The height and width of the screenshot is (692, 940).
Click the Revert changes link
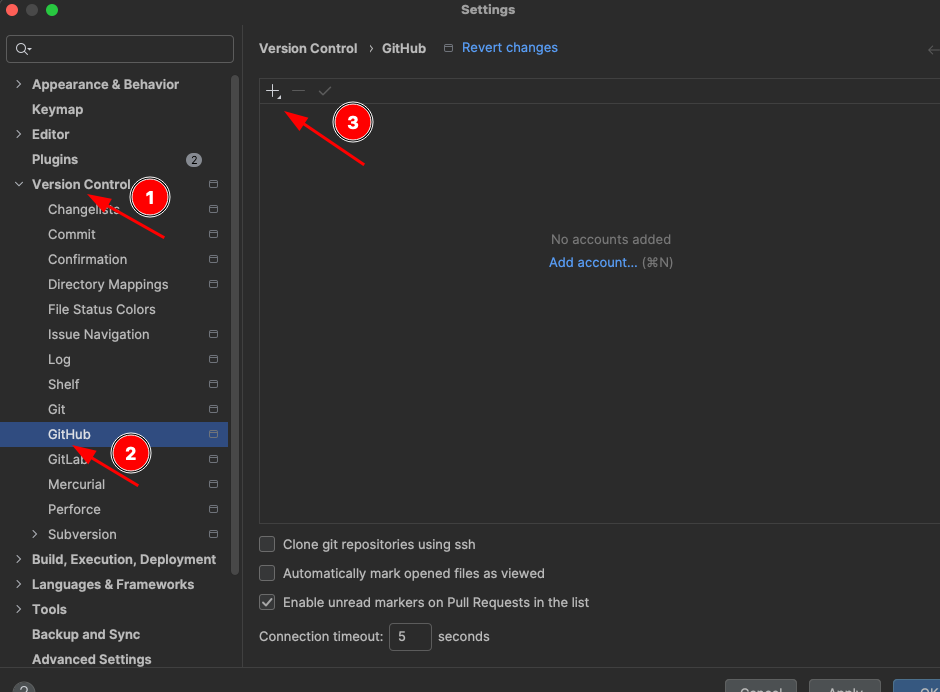[510, 47]
